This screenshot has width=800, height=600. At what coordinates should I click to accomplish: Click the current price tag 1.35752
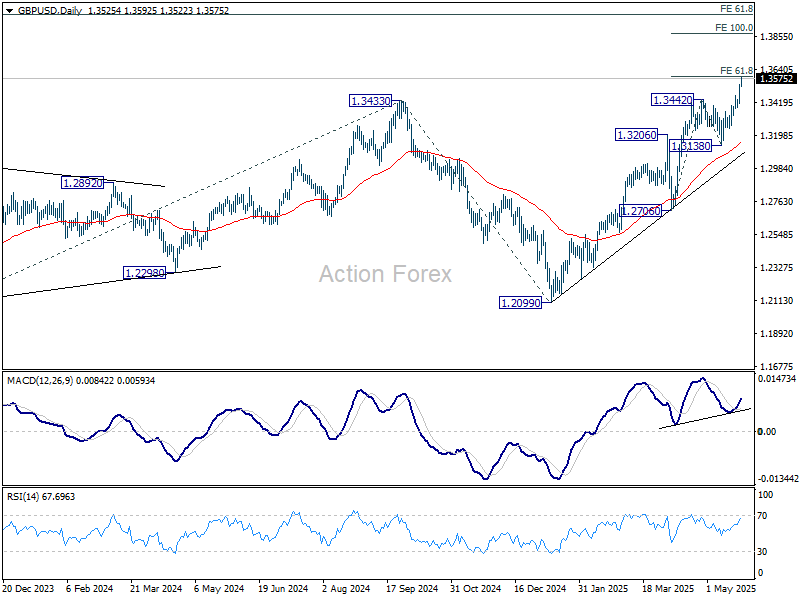[x=776, y=79]
